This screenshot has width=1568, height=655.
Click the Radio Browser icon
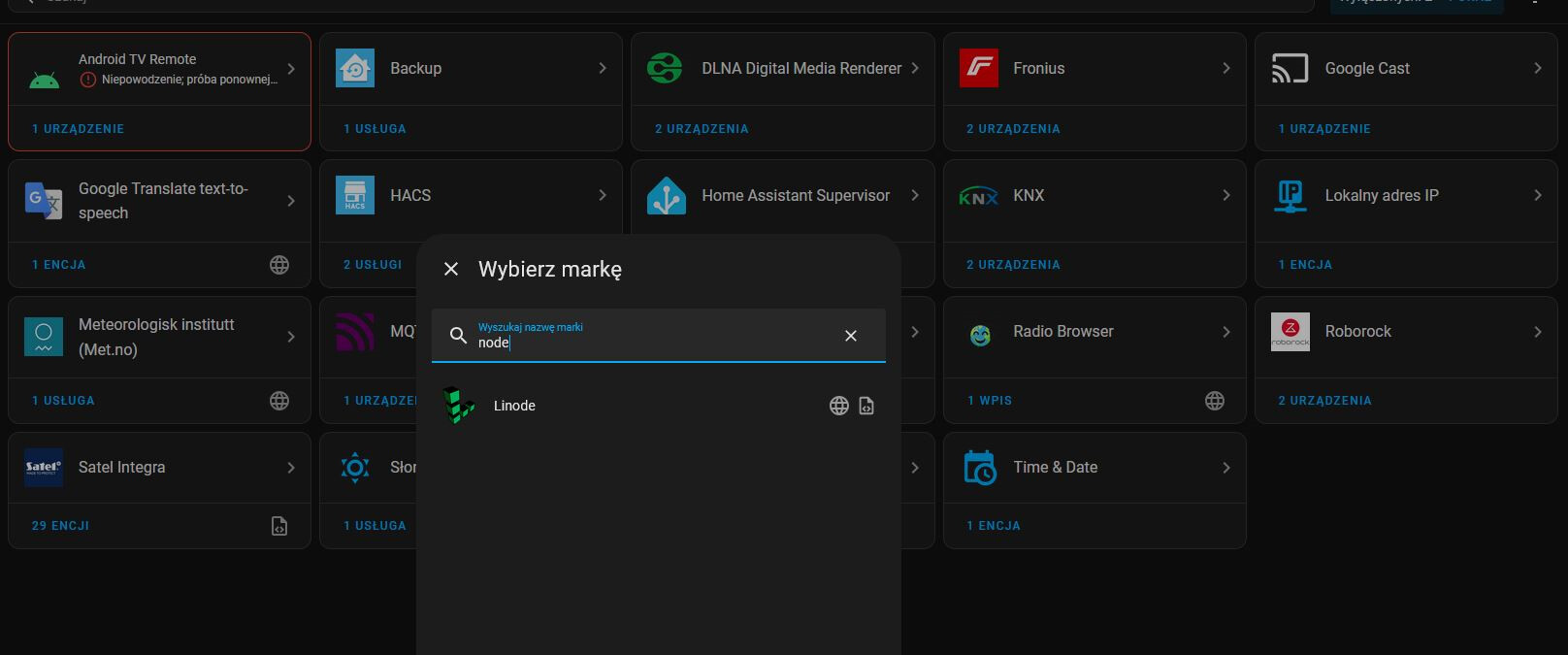point(980,335)
